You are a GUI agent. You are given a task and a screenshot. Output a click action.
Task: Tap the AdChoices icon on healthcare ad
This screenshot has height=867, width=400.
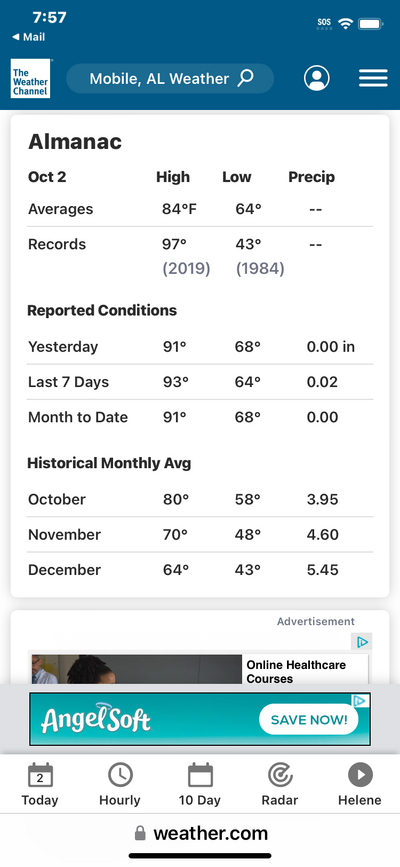pos(362,642)
